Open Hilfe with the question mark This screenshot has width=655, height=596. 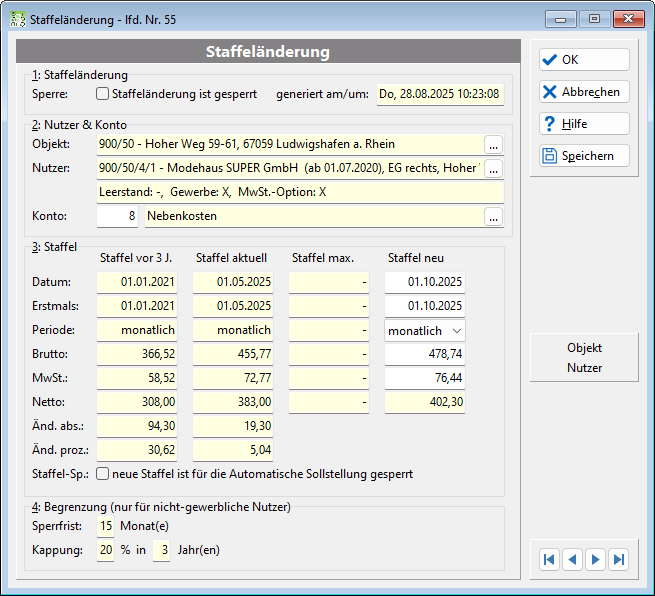click(x=584, y=124)
